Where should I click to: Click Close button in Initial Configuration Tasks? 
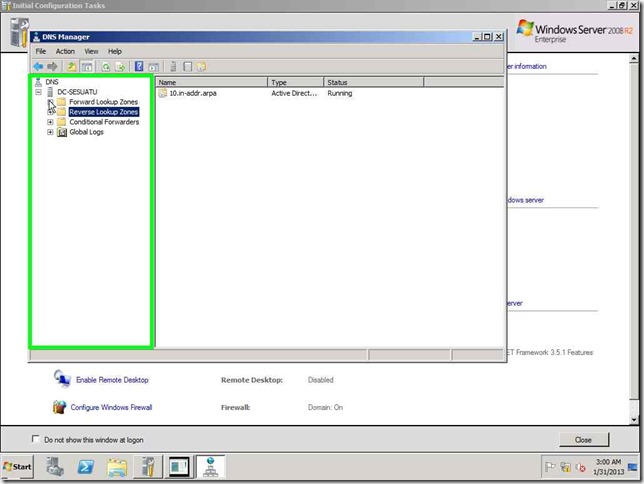coord(584,440)
